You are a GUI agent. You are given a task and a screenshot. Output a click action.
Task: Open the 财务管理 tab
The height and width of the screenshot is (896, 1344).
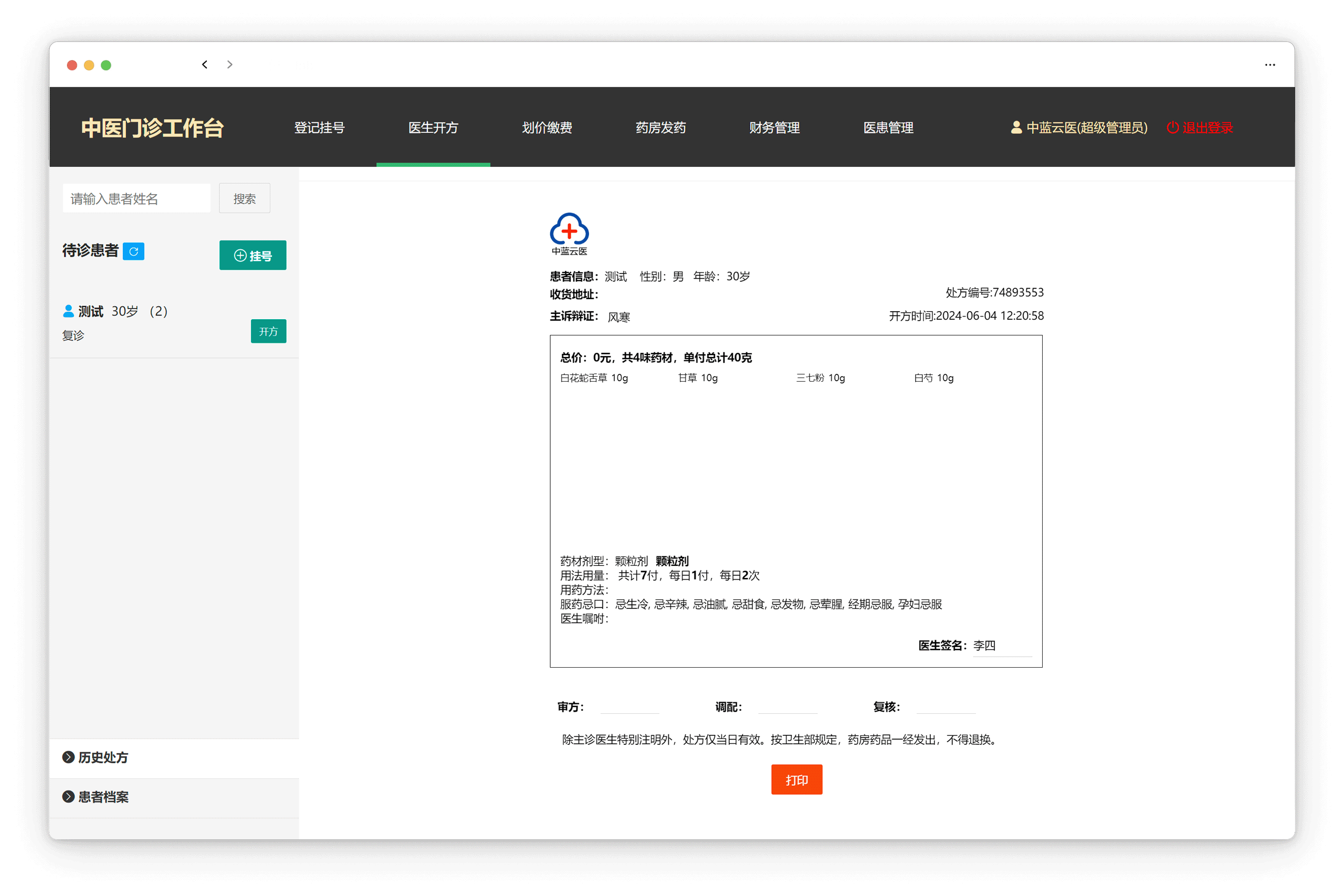click(x=774, y=128)
